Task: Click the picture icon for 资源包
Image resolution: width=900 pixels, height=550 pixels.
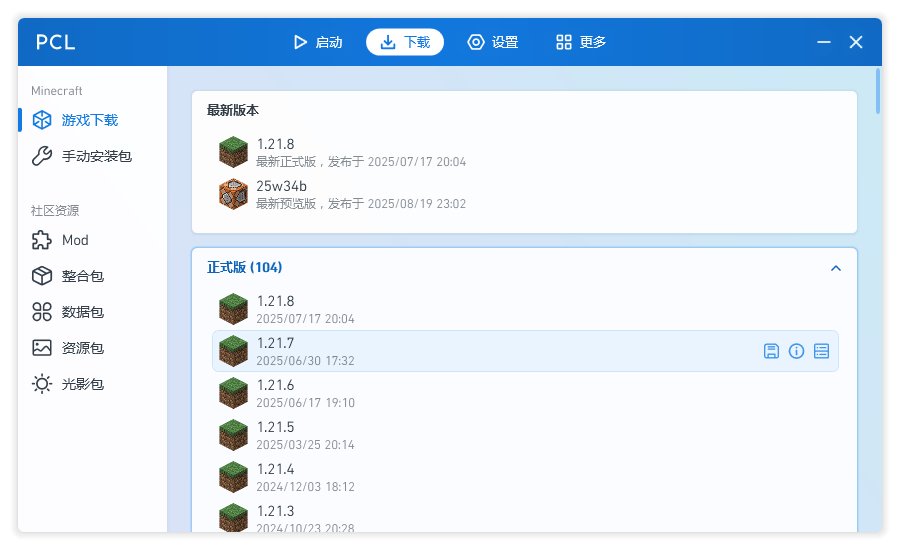Action: 42,348
